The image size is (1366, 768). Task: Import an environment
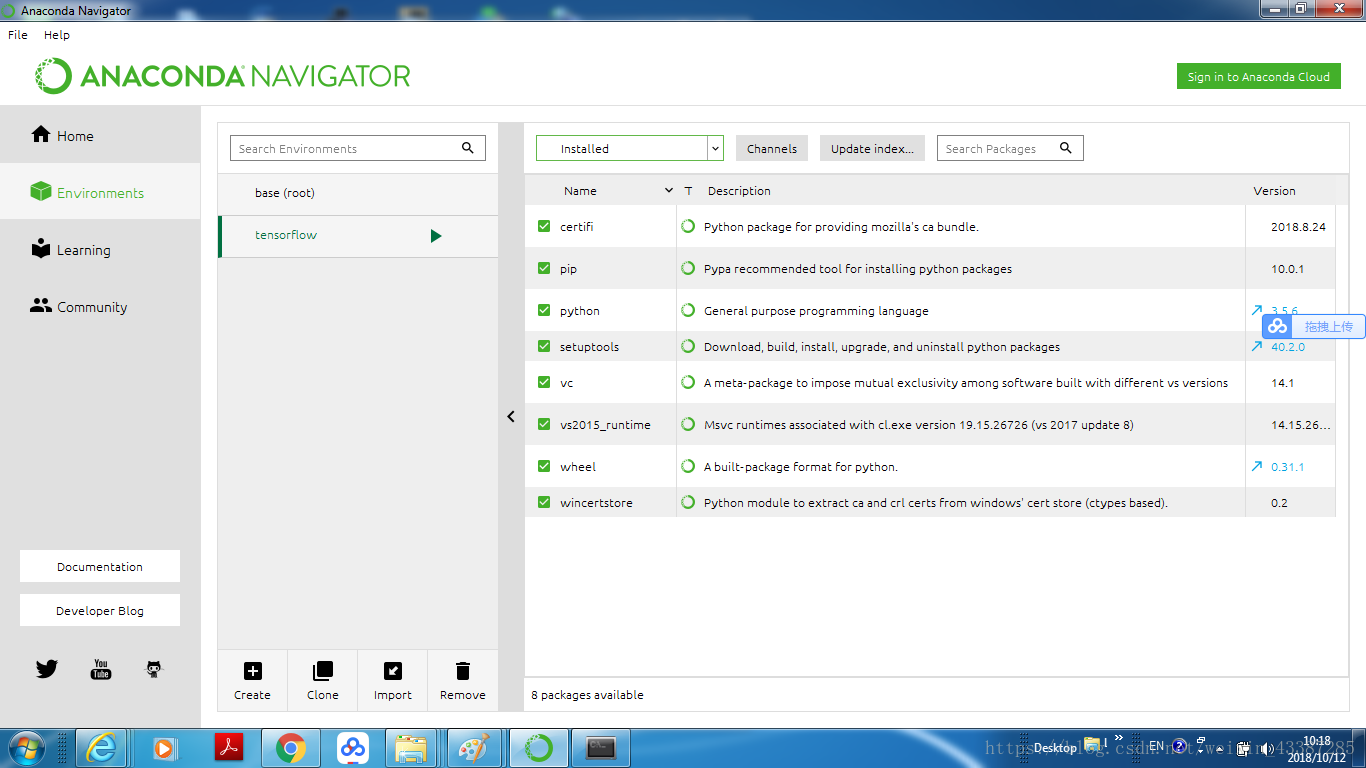pyautogui.click(x=392, y=681)
